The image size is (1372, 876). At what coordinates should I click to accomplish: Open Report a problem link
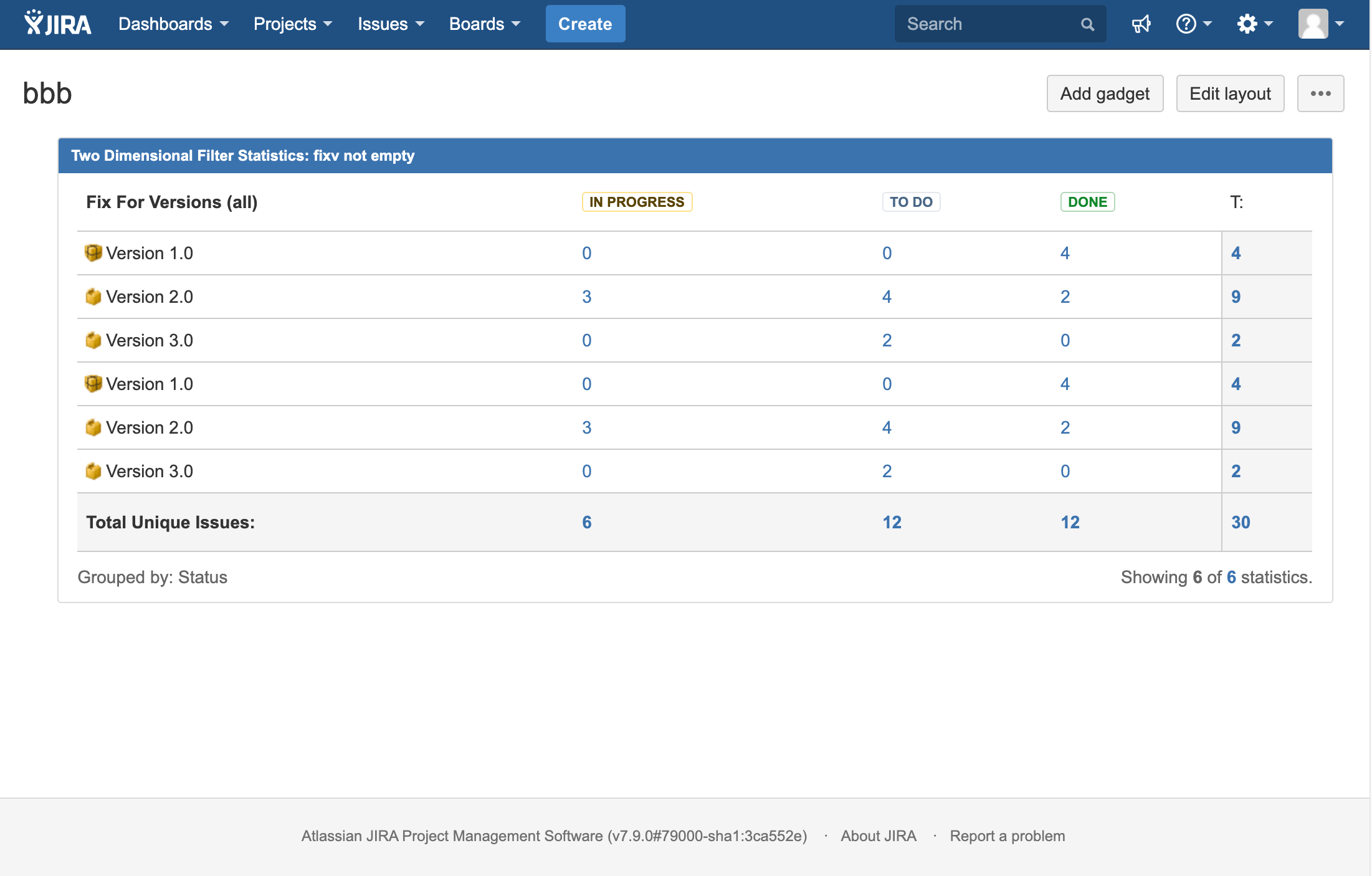click(x=1007, y=836)
